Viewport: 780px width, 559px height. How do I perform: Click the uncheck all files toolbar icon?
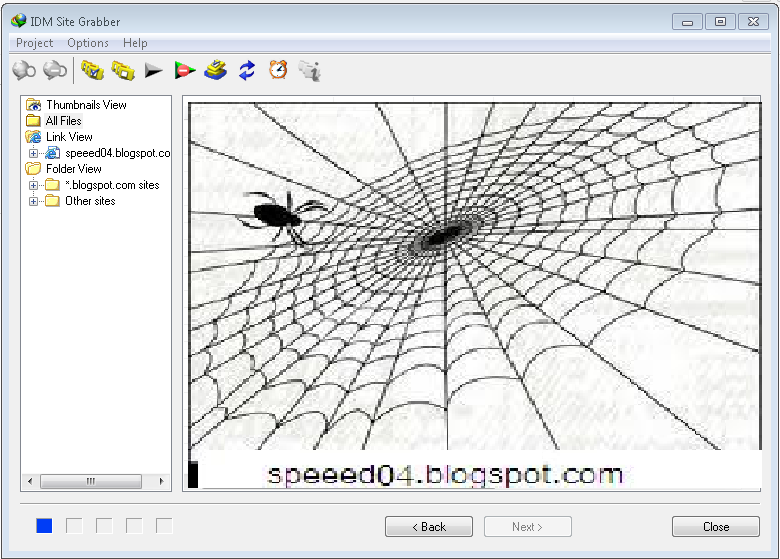point(123,70)
